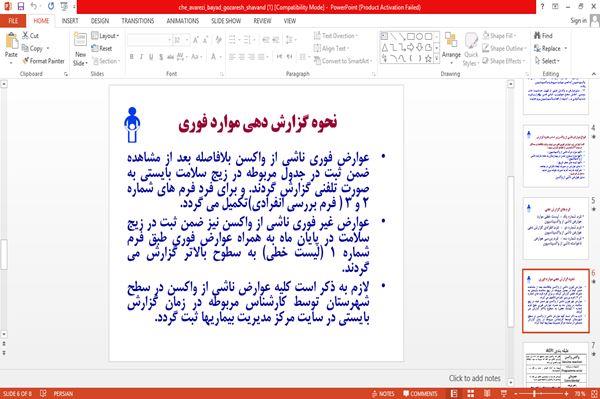
Task: Adjust the zoom slider in status bar
Action: coord(535,394)
